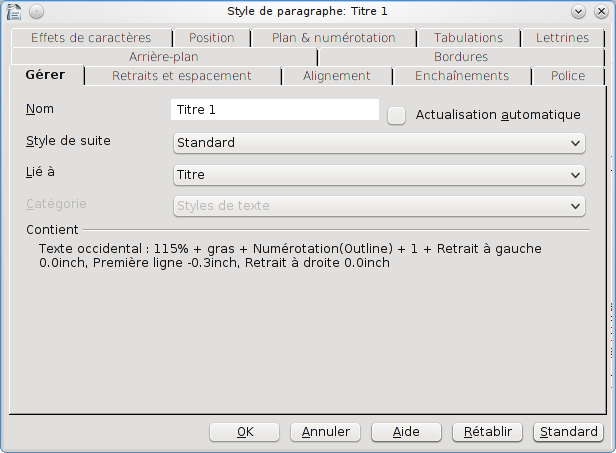Open the Lié à dropdown
Viewport: 616px width, 453px height.
coord(379,175)
